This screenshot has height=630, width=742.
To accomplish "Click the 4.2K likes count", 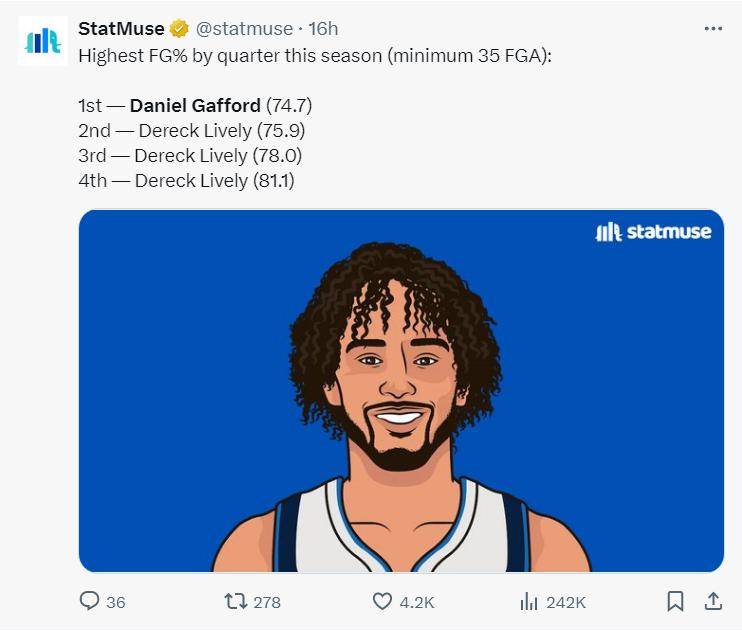I will 417,602.
